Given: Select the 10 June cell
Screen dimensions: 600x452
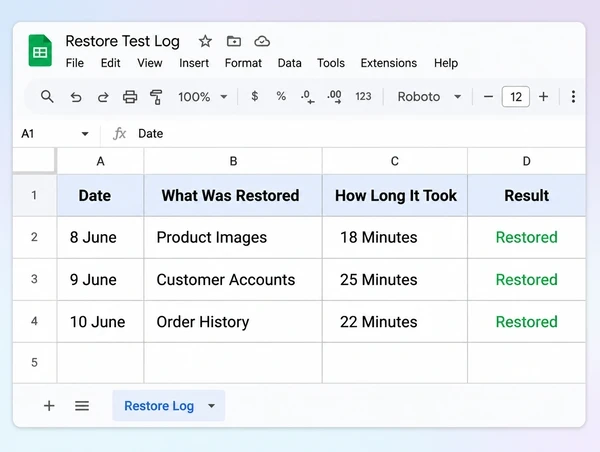Looking at the screenshot, I should pyautogui.click(x=100, y=321).
